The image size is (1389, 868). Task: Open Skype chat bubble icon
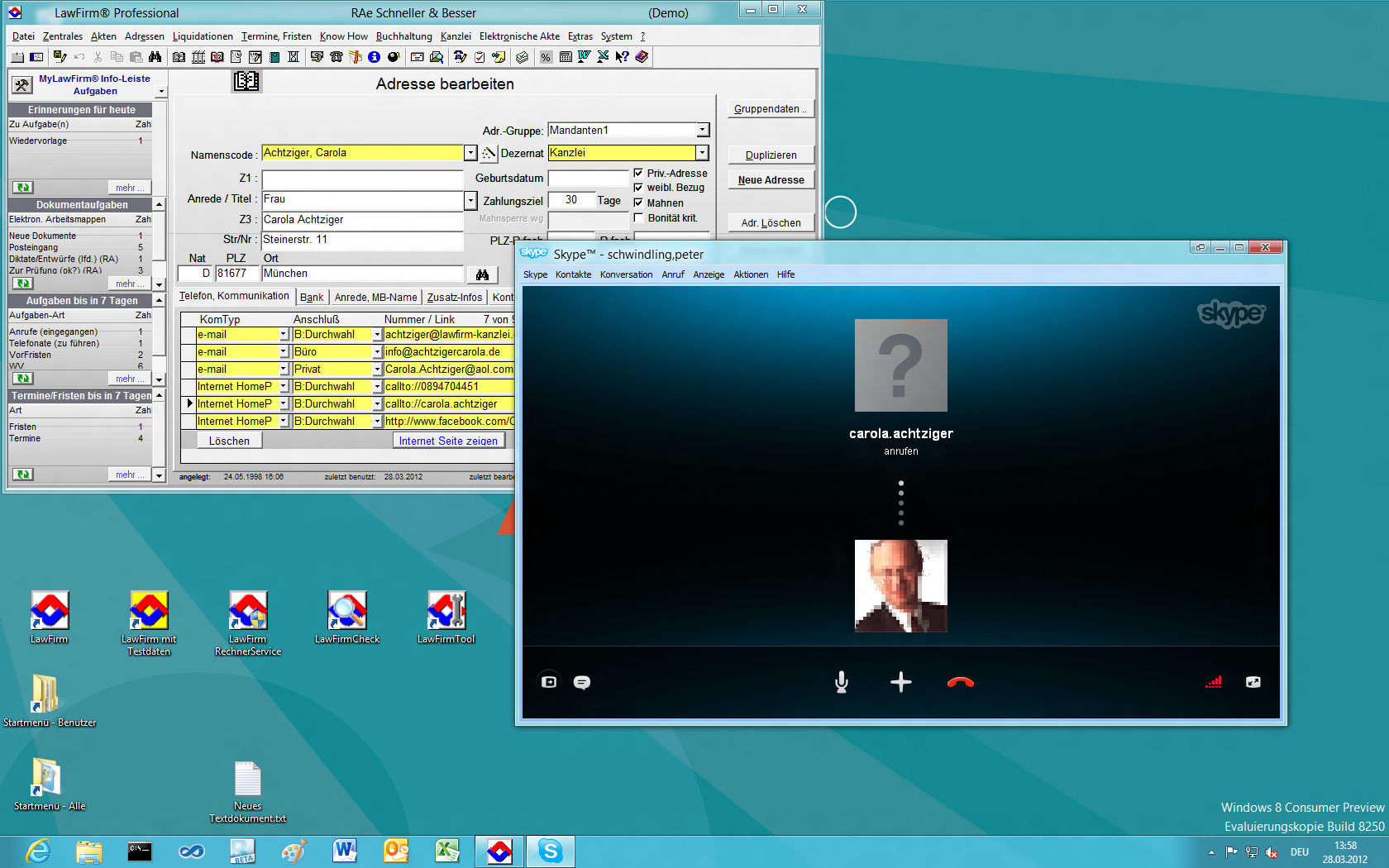582,682
